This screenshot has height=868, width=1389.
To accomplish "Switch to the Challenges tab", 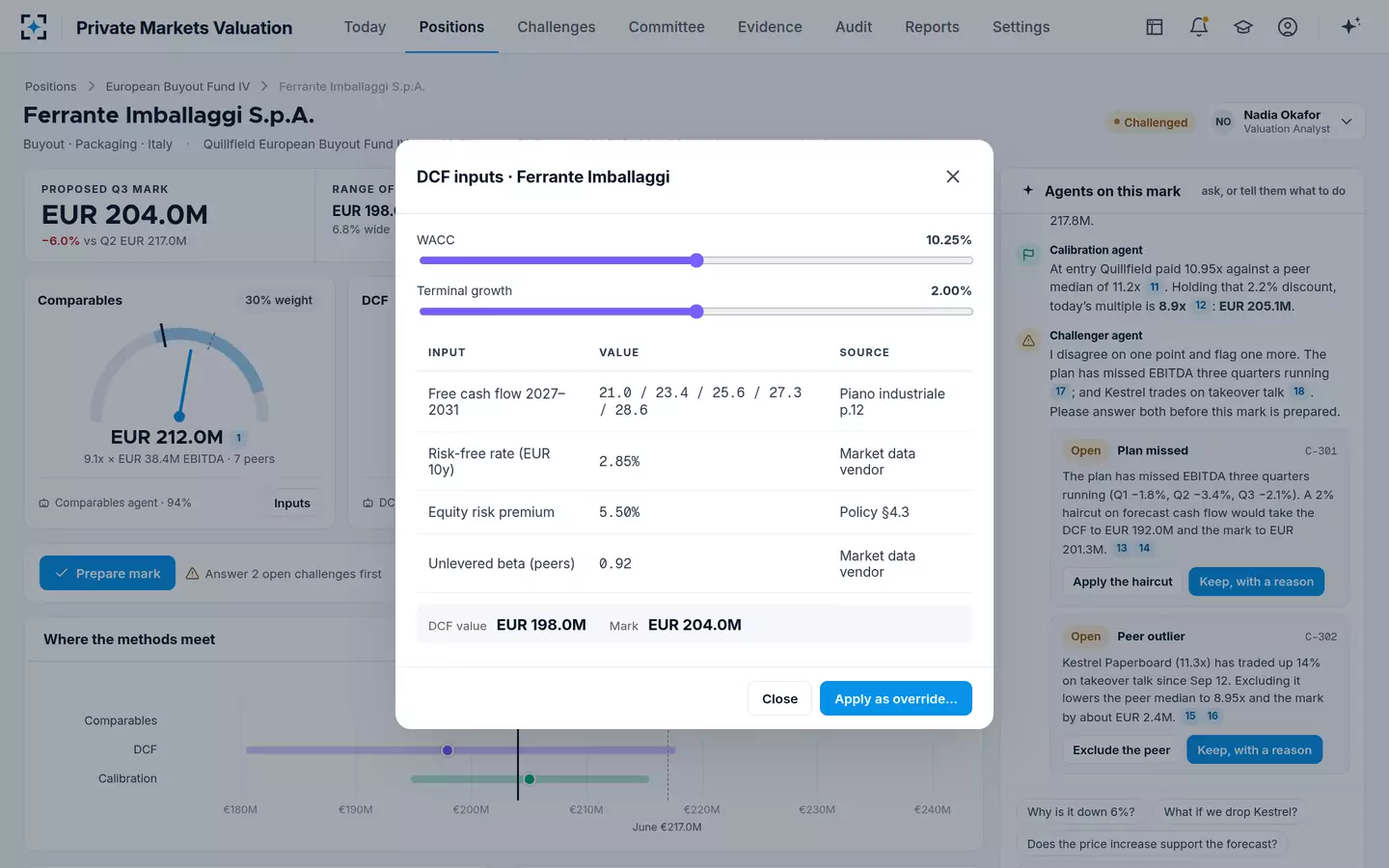I will point(557,27).
